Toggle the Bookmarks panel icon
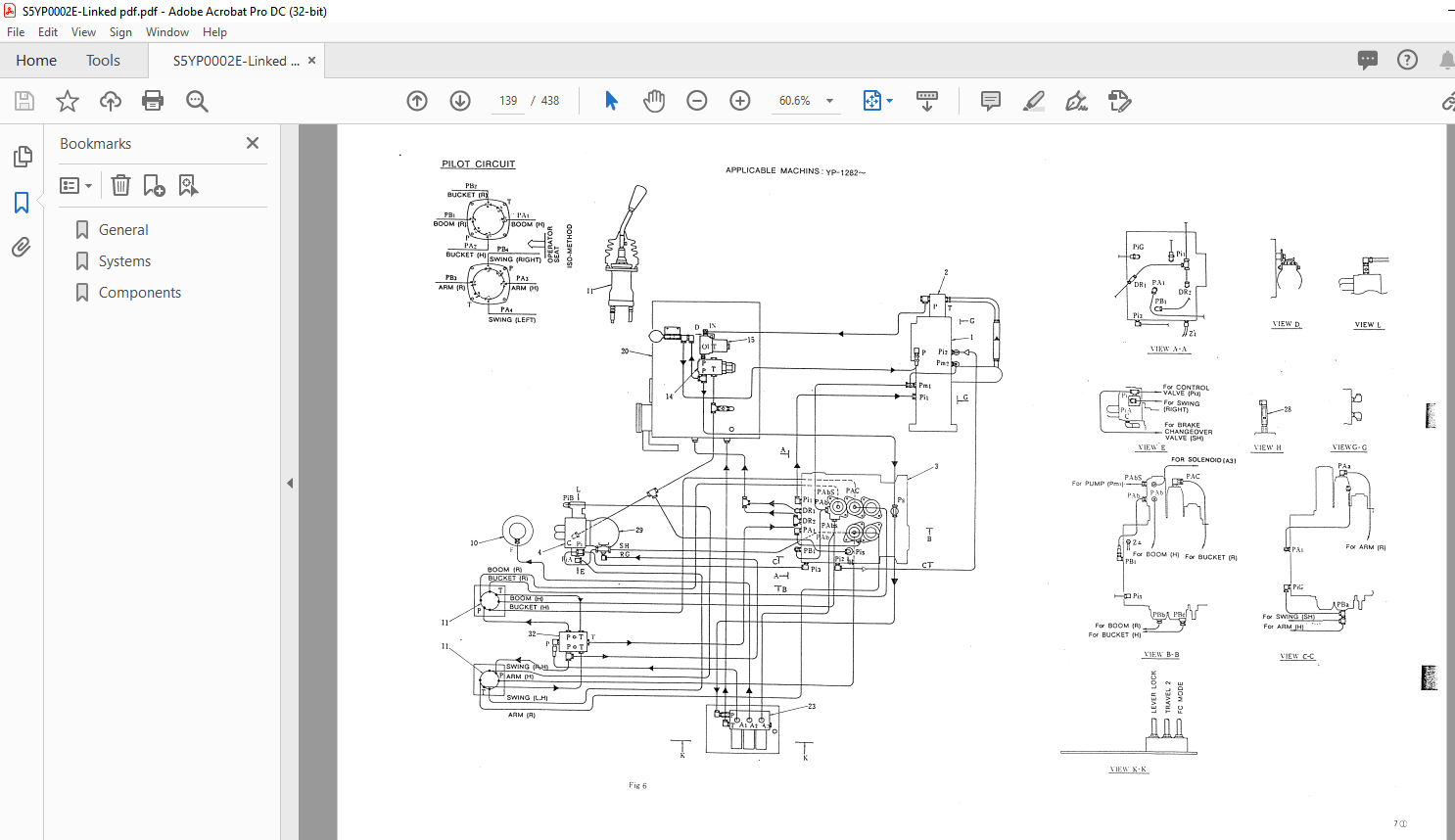 [x=22, y=203]
